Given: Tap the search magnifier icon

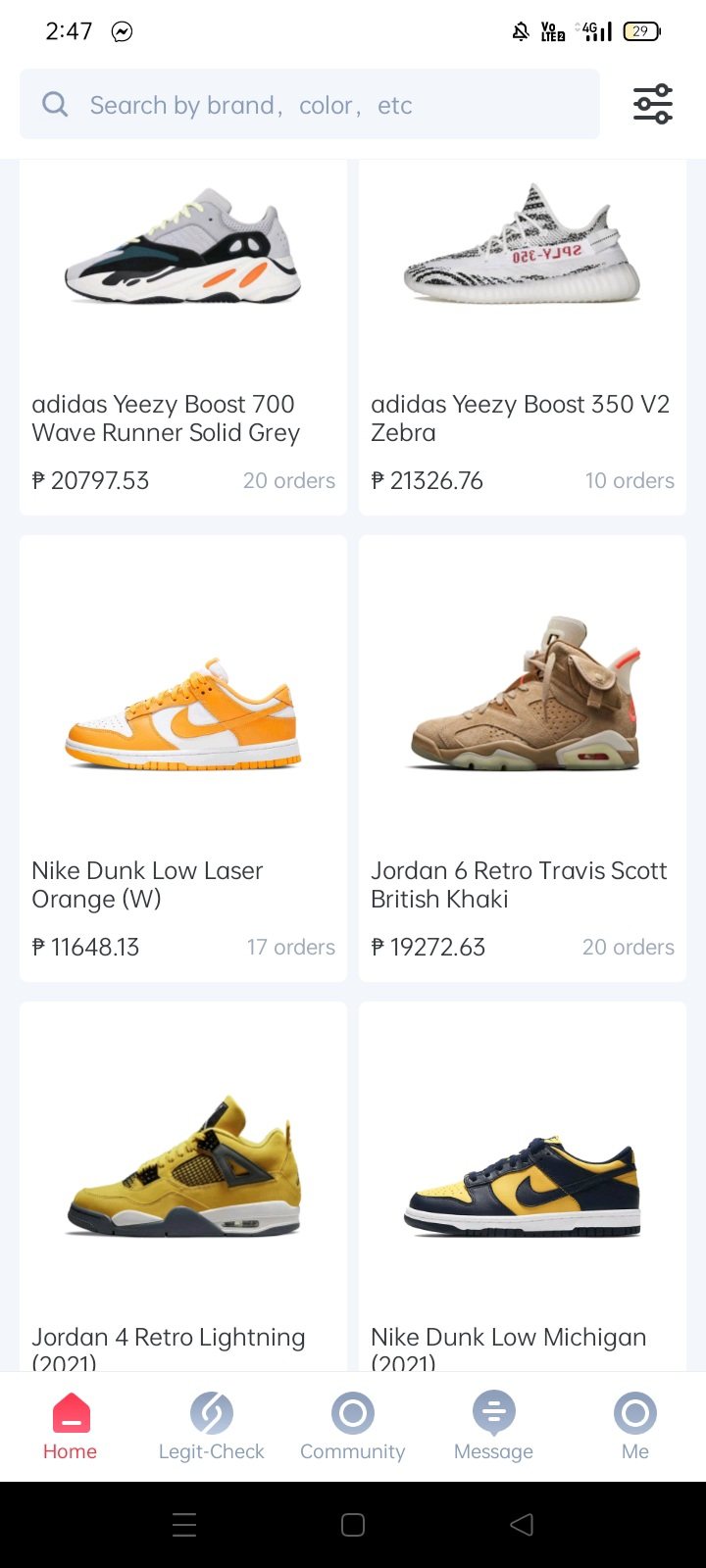Looking at the screenshot, I should pyautogui.click(x=56, y=104).
